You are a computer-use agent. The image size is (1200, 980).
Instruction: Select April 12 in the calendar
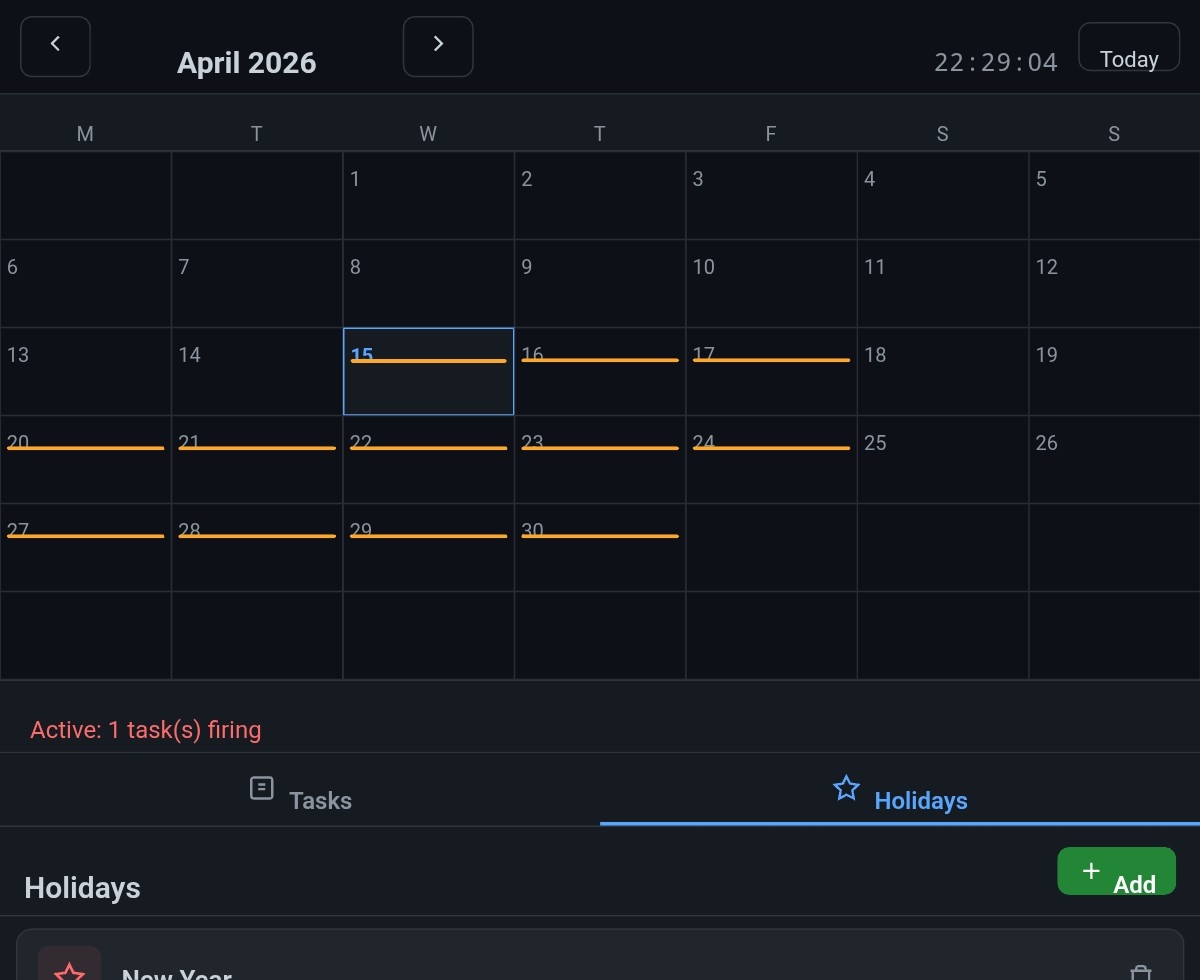pyautogui.click(x=1114, y=283)
